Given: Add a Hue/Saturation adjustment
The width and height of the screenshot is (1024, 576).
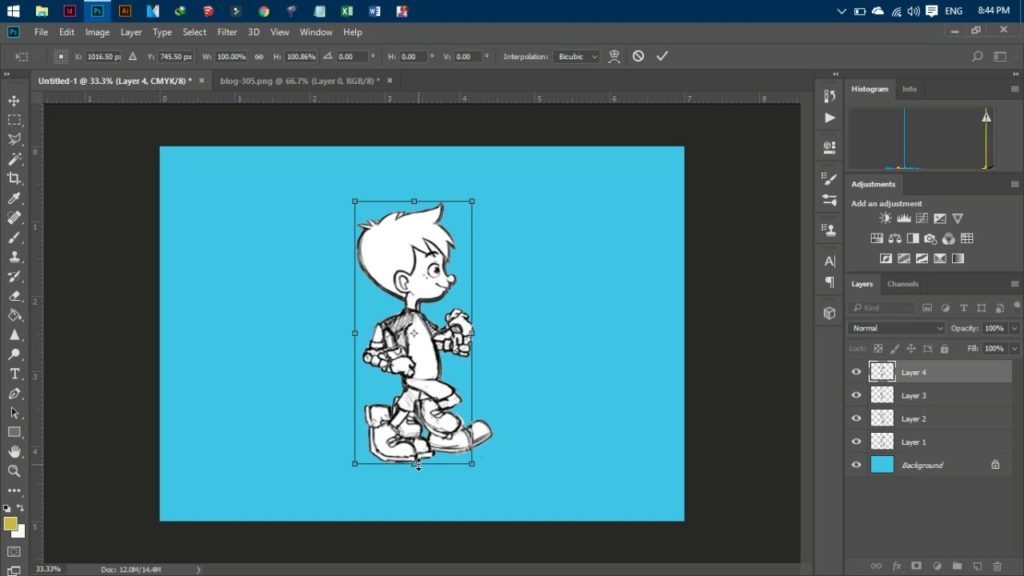Looking at the screenshot, I should coord(877,238).
